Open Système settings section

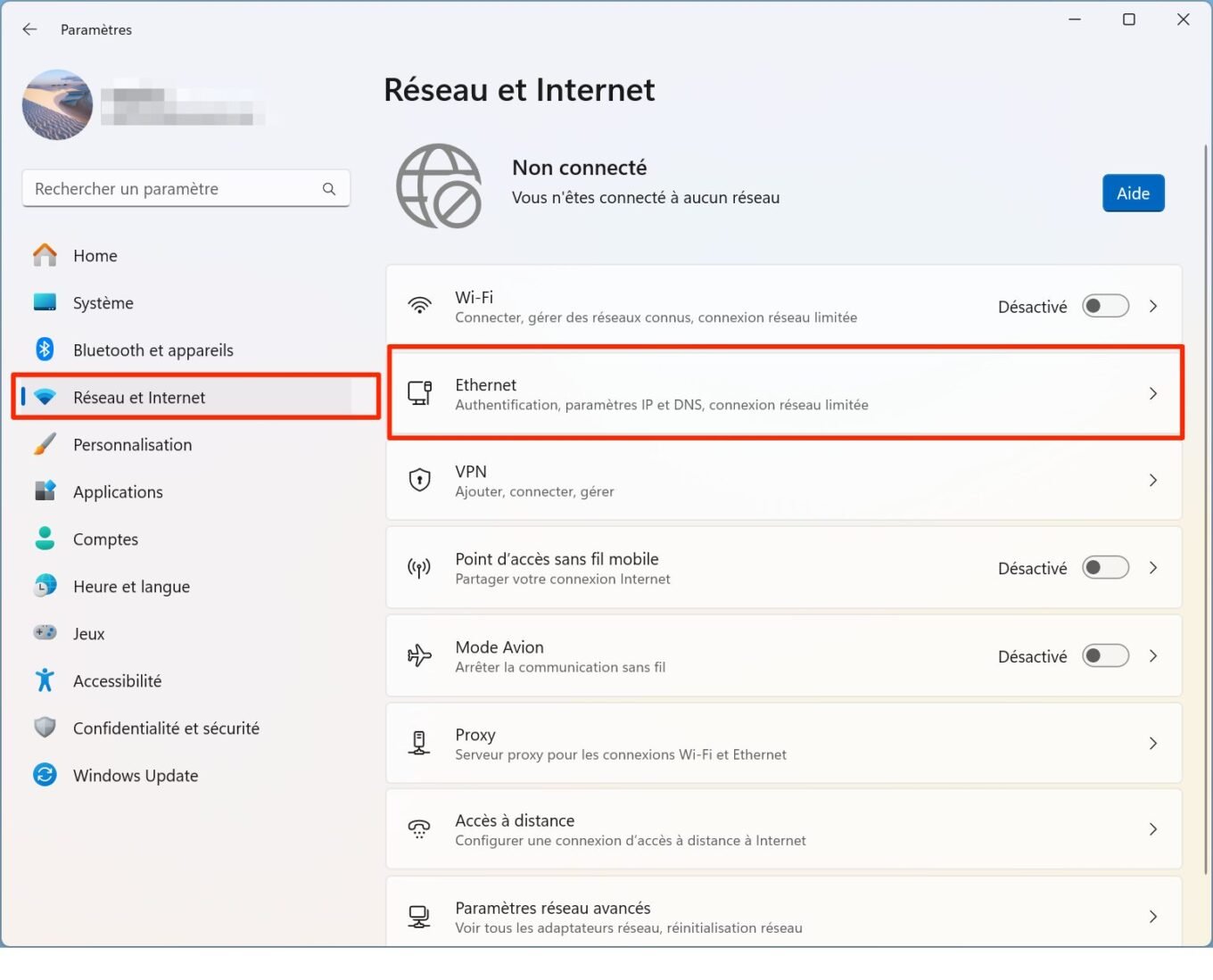(186, 303)
